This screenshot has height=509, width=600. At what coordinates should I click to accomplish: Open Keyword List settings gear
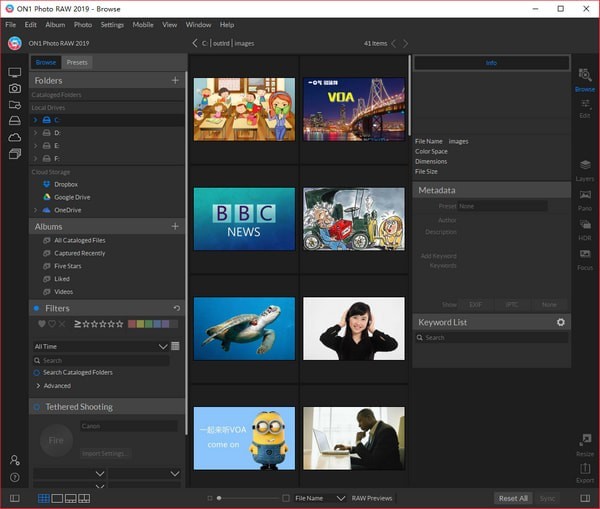coord(561,322)
